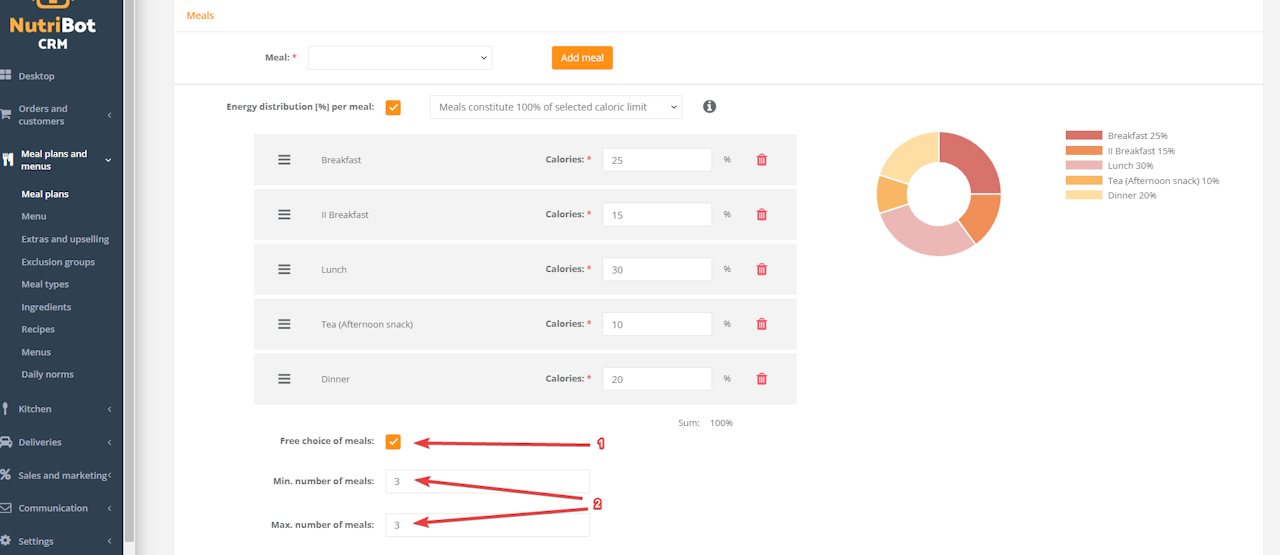Click the Tea (Afternoon snack) drag handle
Viewport: 1280px width, 555px height.
tap(284, 324)
